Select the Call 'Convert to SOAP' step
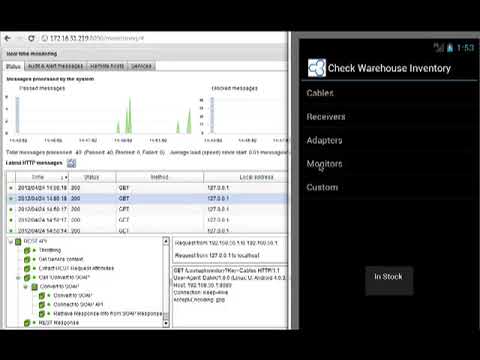Viewport: 480px width, 360px height. point(64,277)
